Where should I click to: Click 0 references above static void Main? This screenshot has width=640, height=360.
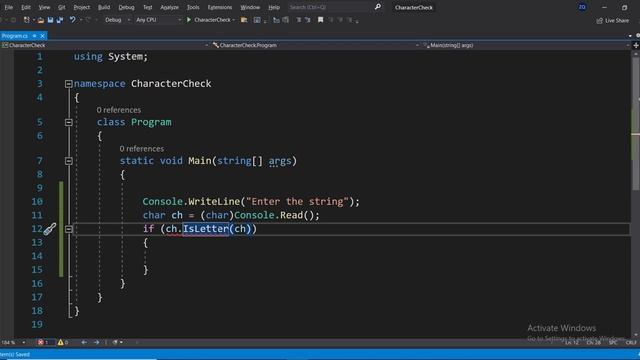(x=142, y=149)
